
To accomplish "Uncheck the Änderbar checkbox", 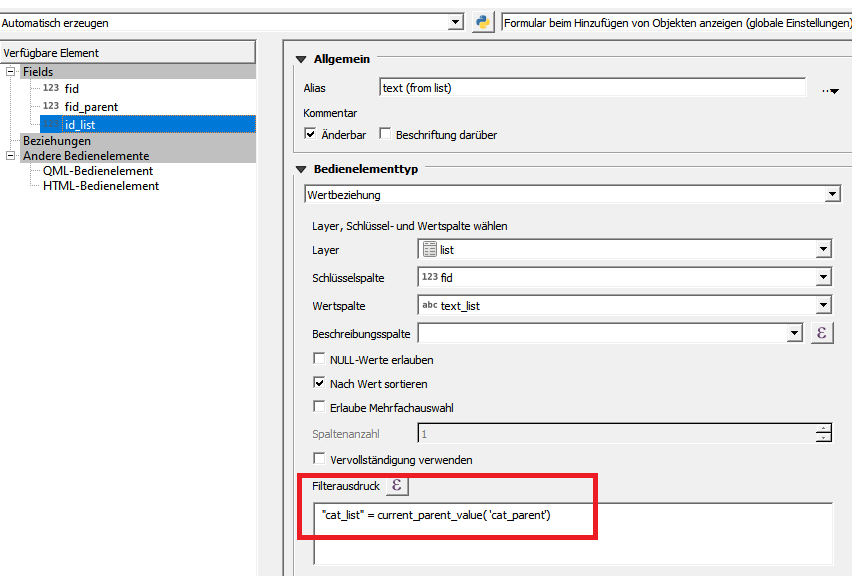I will [x=310, y=134].
